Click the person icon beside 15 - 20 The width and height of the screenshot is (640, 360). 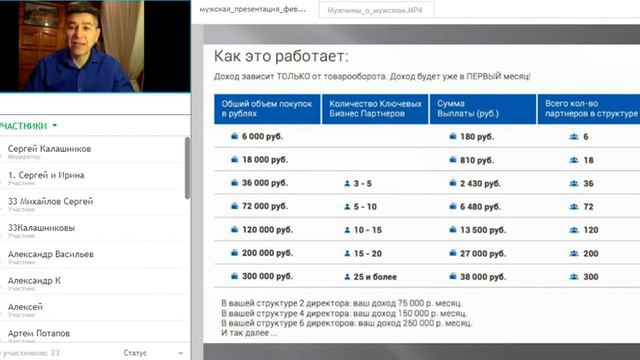[x=347, y=253]
